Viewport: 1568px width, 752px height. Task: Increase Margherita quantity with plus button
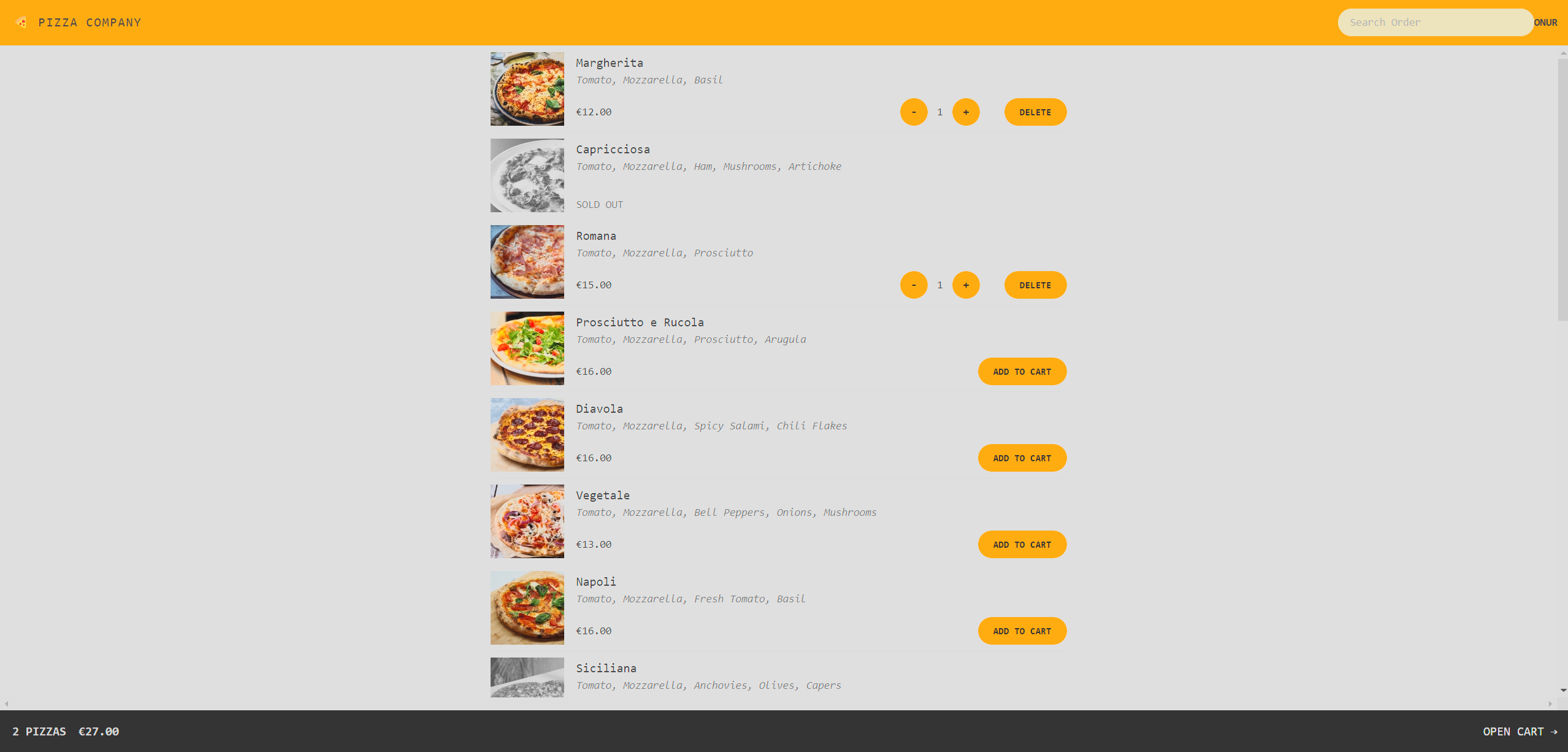(966, 112)
